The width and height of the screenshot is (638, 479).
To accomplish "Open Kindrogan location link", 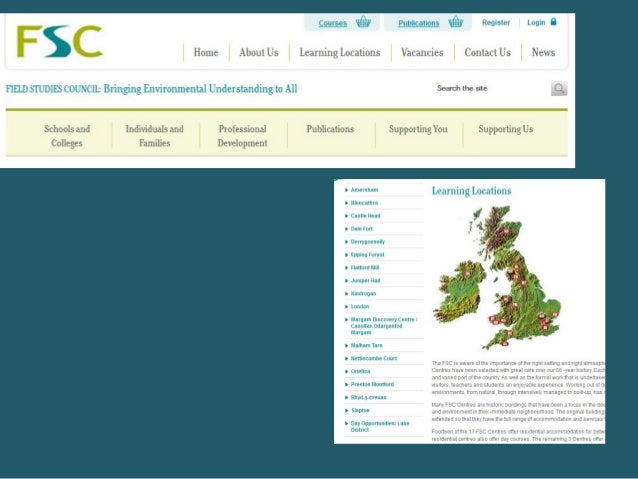I will (x=363, y=294).
